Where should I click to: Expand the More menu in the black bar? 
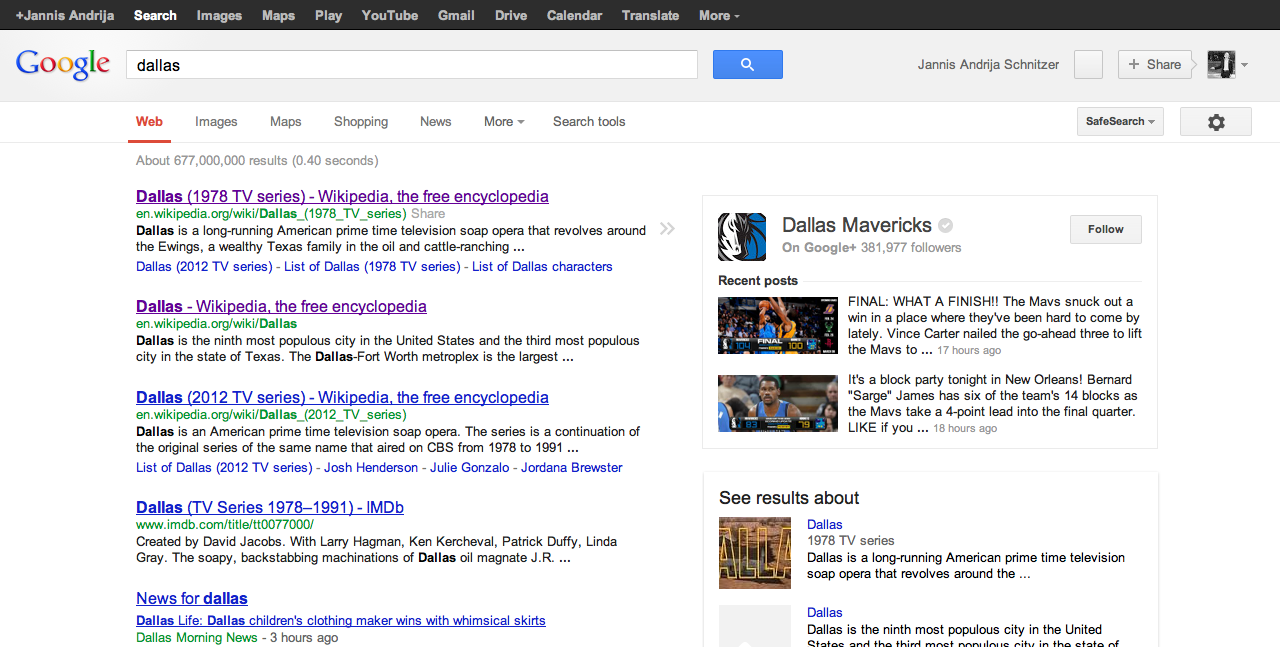pos(719,15)
